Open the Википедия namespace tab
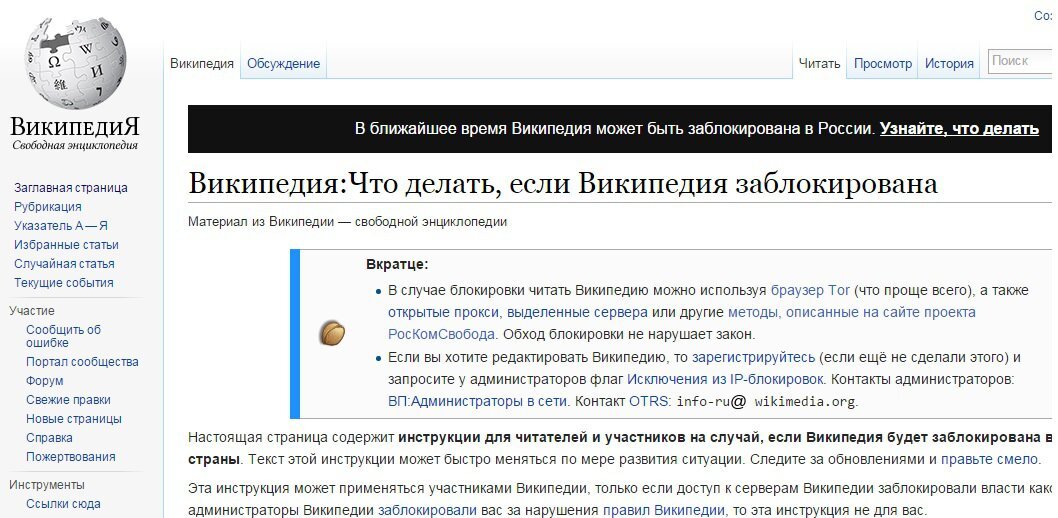 click(x=202, y=63)
